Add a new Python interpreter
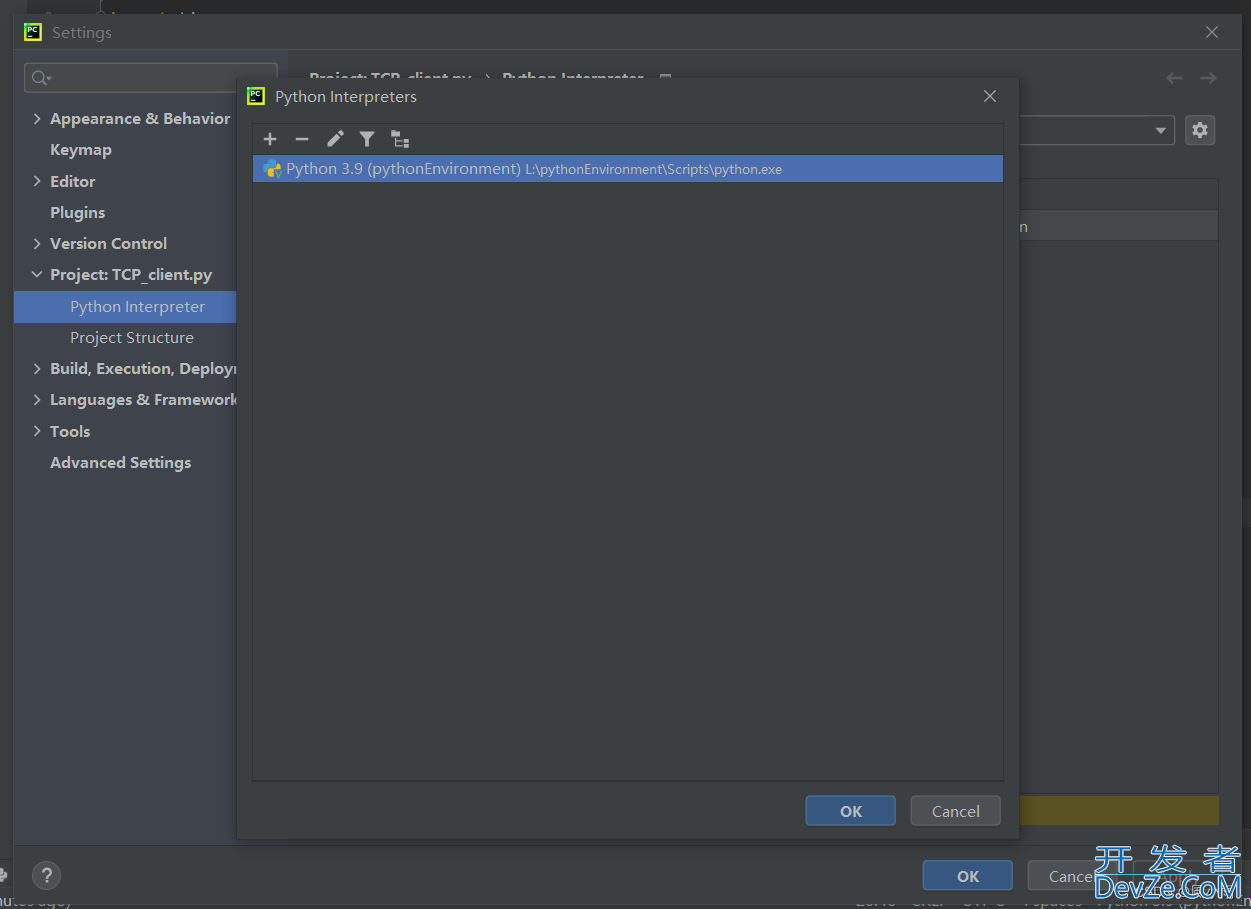This screenshot has height=909, width=1251. point(270,139)
